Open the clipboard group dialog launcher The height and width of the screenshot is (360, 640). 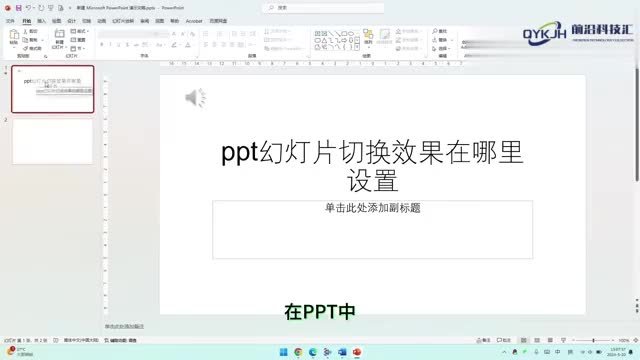(45, 56)
